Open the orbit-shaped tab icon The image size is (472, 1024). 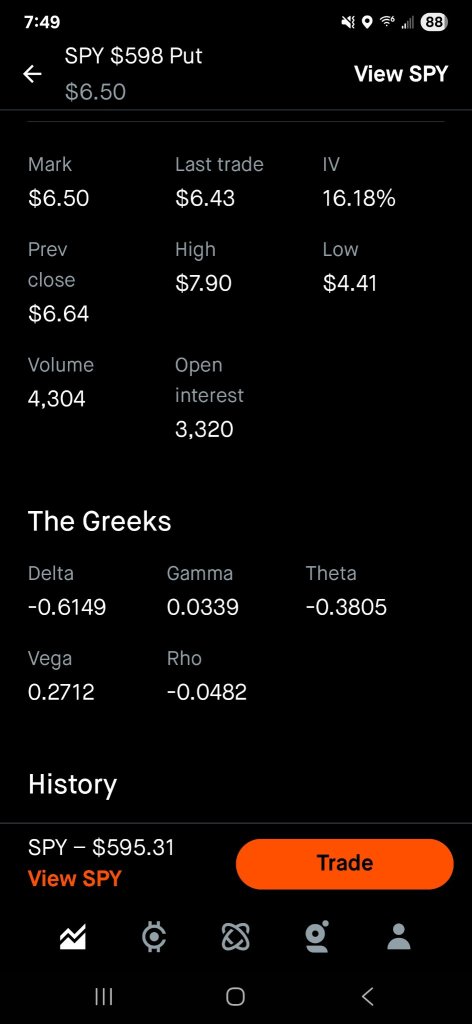[236, 938]
